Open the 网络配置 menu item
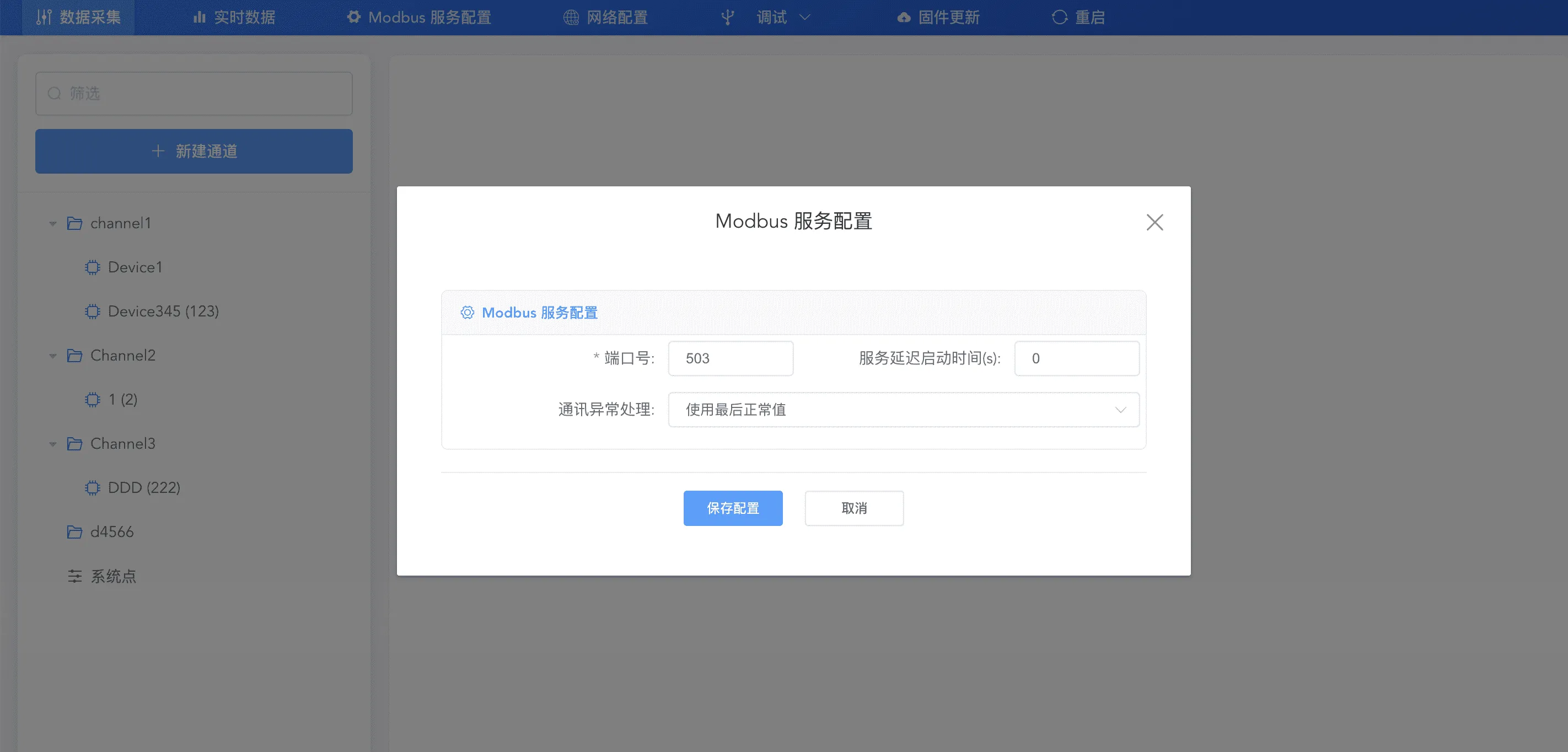 606,18
